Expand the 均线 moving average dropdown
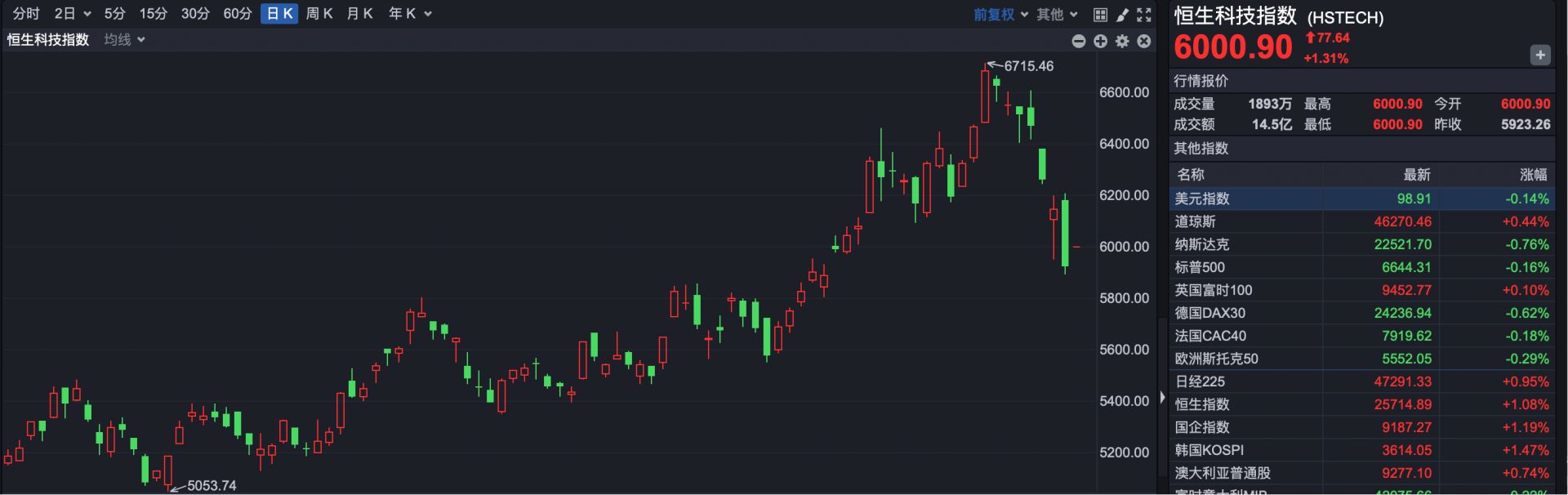 (x=124, y=40)
